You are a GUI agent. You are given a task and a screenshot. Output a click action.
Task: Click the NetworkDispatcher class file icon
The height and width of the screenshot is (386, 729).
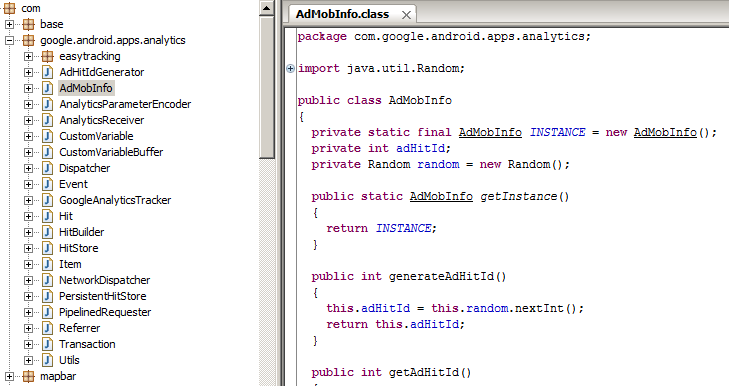click(47, 280)
